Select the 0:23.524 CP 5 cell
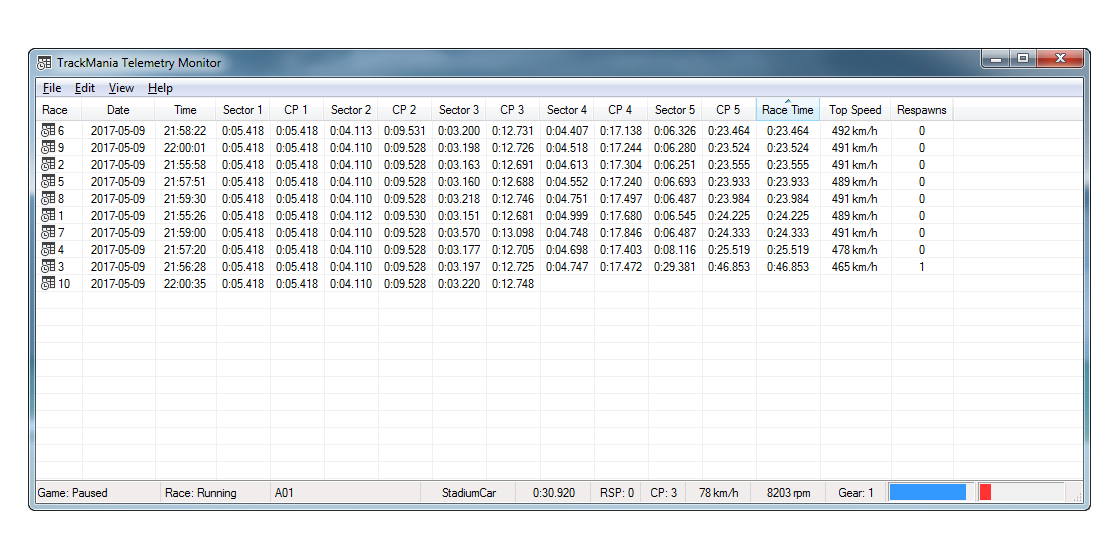 [x=729, y=148]
